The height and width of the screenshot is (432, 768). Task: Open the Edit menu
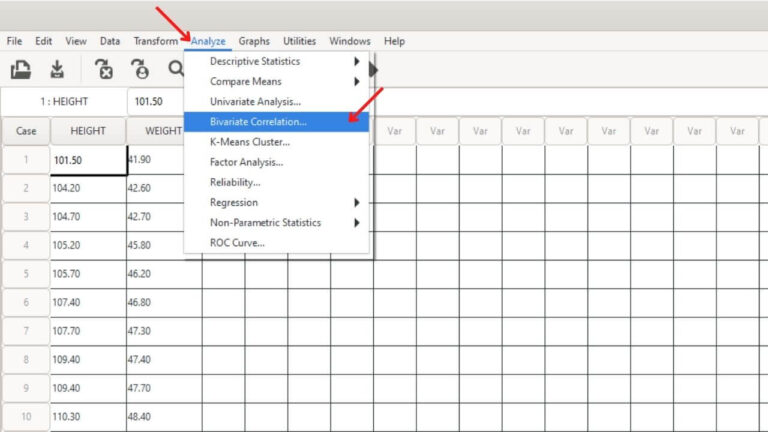click(44, 41)
